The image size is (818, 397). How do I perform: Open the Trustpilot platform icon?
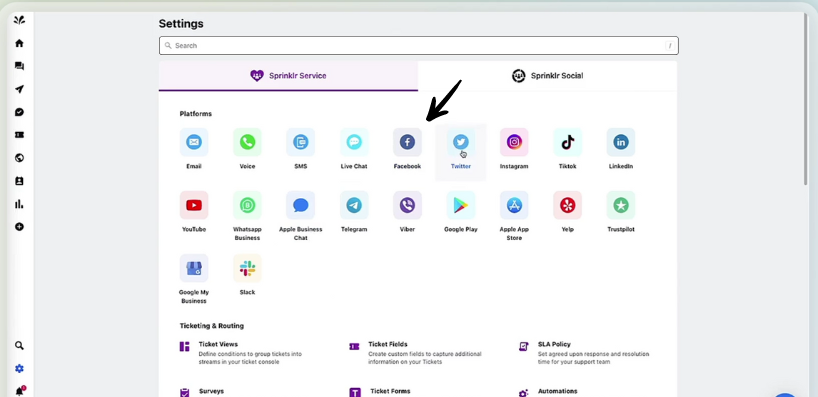pyautogui.click(x=621, y=205)
